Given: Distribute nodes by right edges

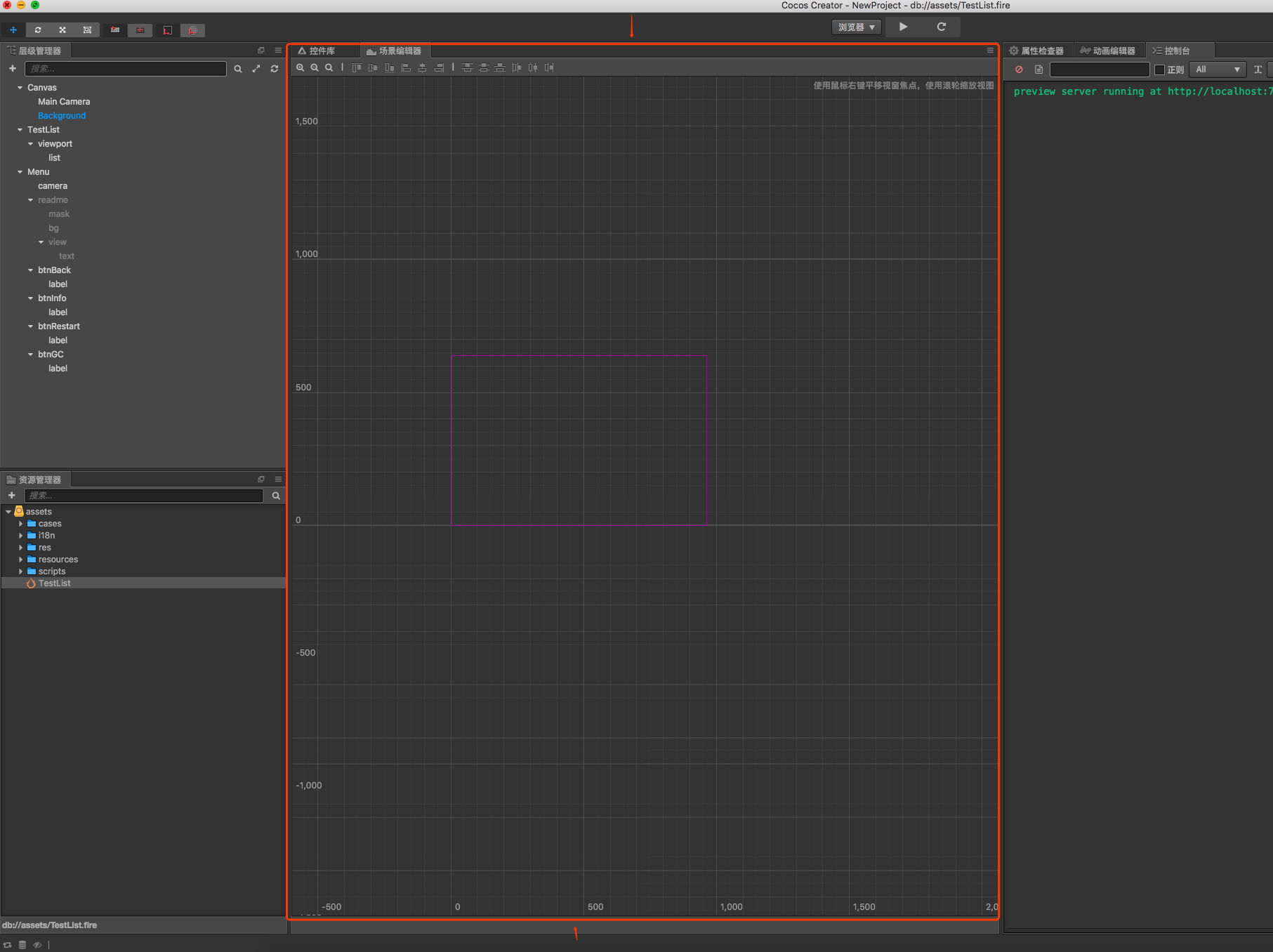Looking at the screenshot, I should tap(549, 67).
